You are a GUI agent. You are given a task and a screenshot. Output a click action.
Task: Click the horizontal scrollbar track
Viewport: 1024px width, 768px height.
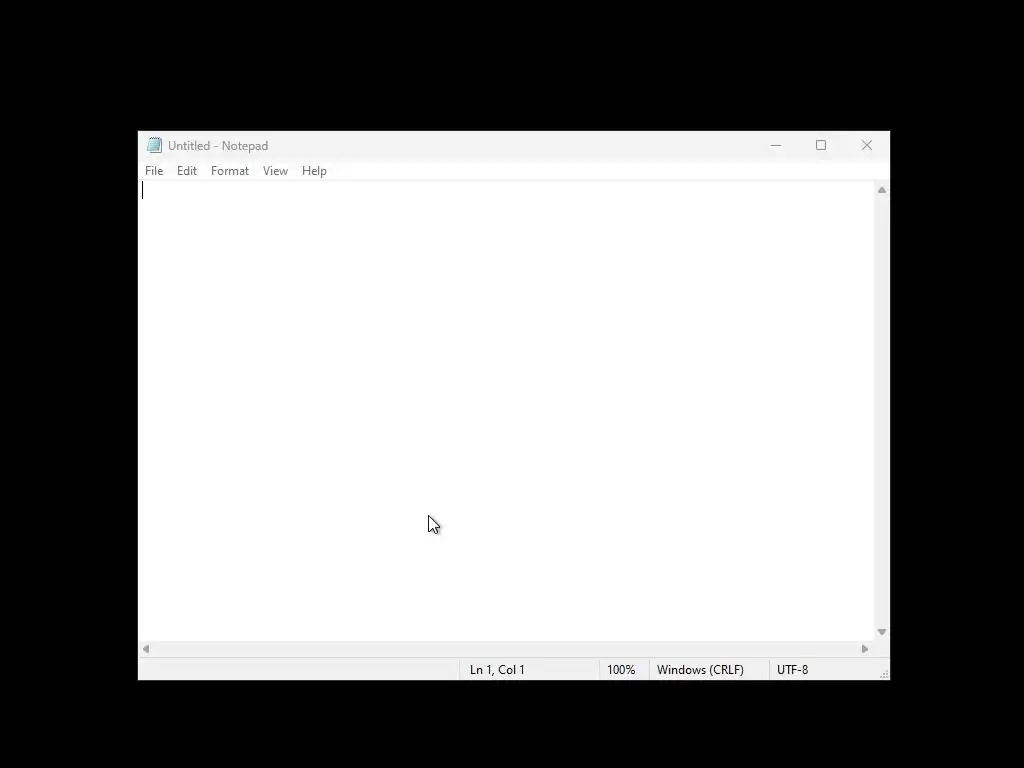(505, 648)
